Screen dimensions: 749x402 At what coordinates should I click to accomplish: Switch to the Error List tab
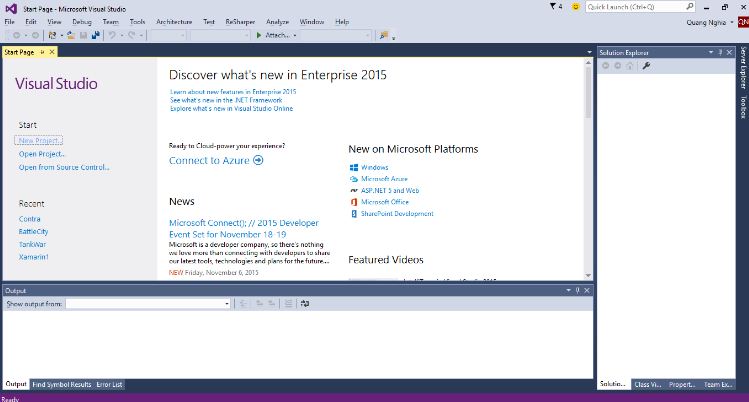pyautogui.click(x=109, y=384)
